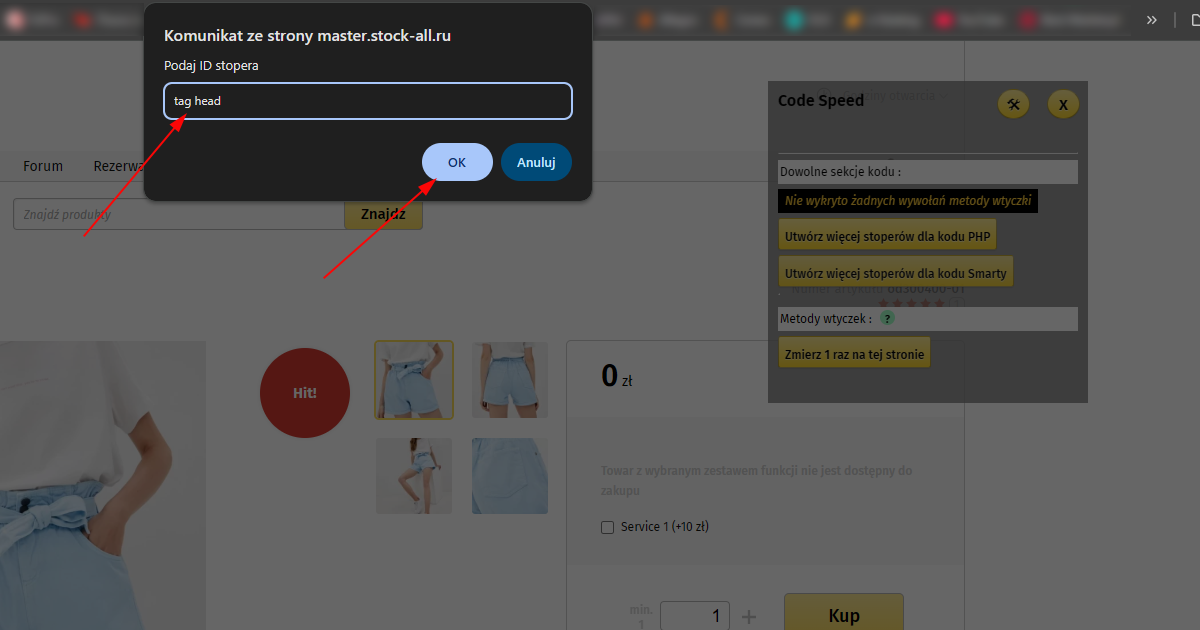Select the fabric close-up thumbnail
This screenshot has height=630, width=1200.
click(510, 476)
